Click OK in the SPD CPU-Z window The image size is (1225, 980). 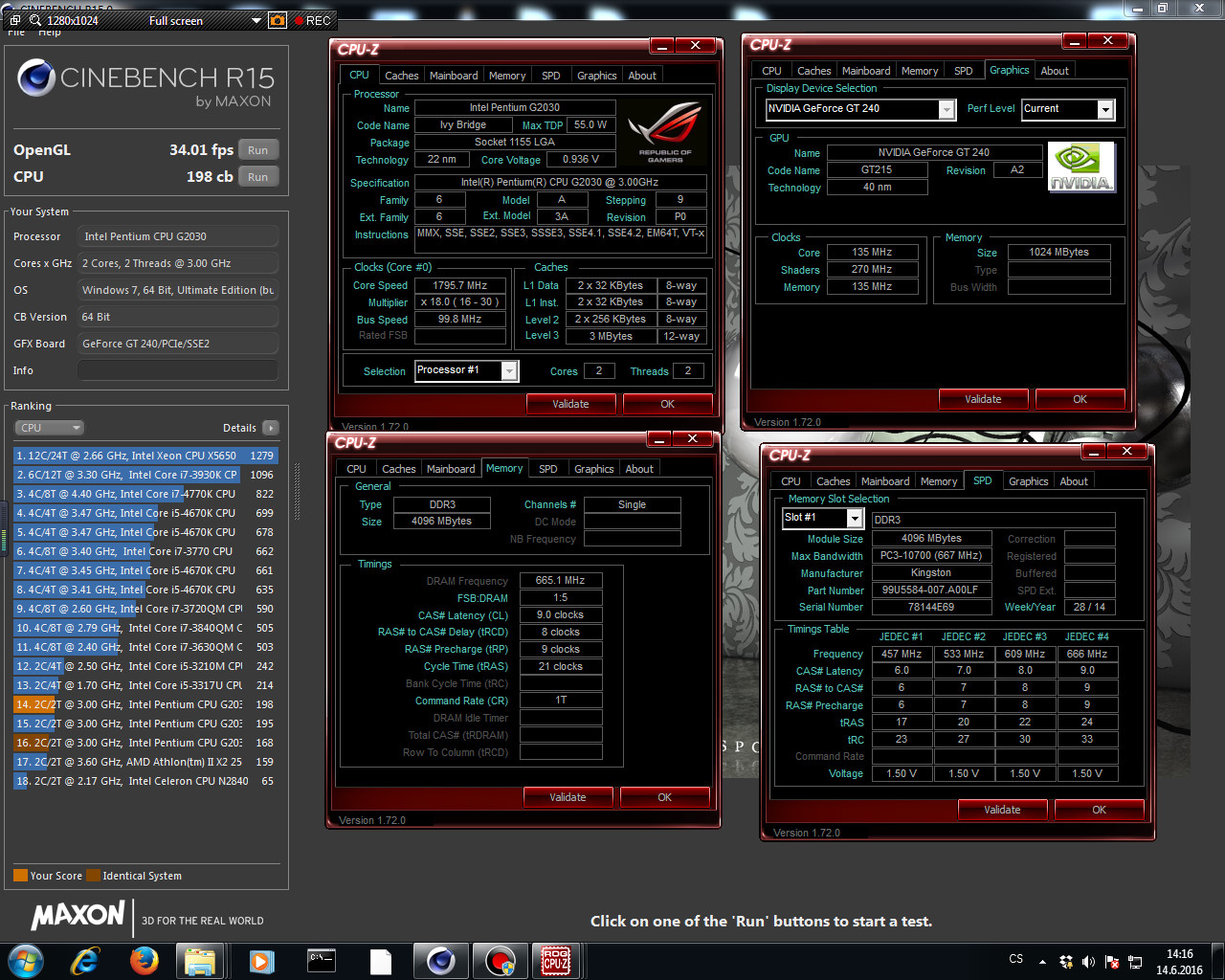tap(1100, 810)
